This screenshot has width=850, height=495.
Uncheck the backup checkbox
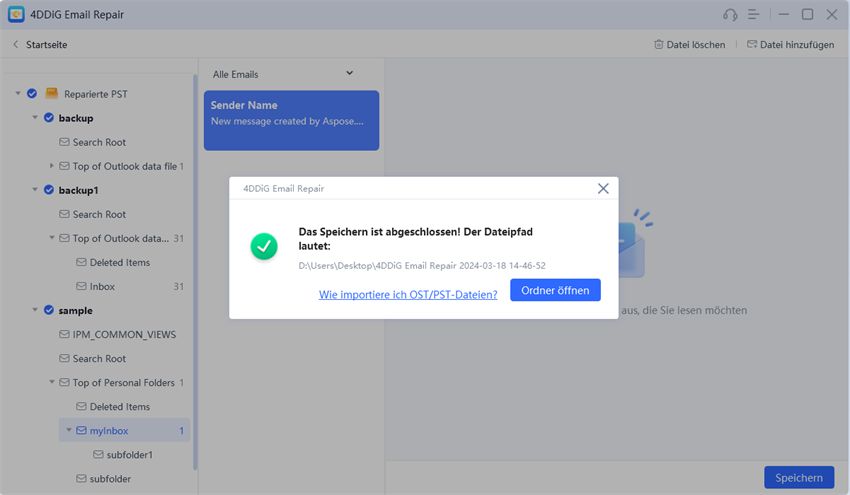(49, 118)
